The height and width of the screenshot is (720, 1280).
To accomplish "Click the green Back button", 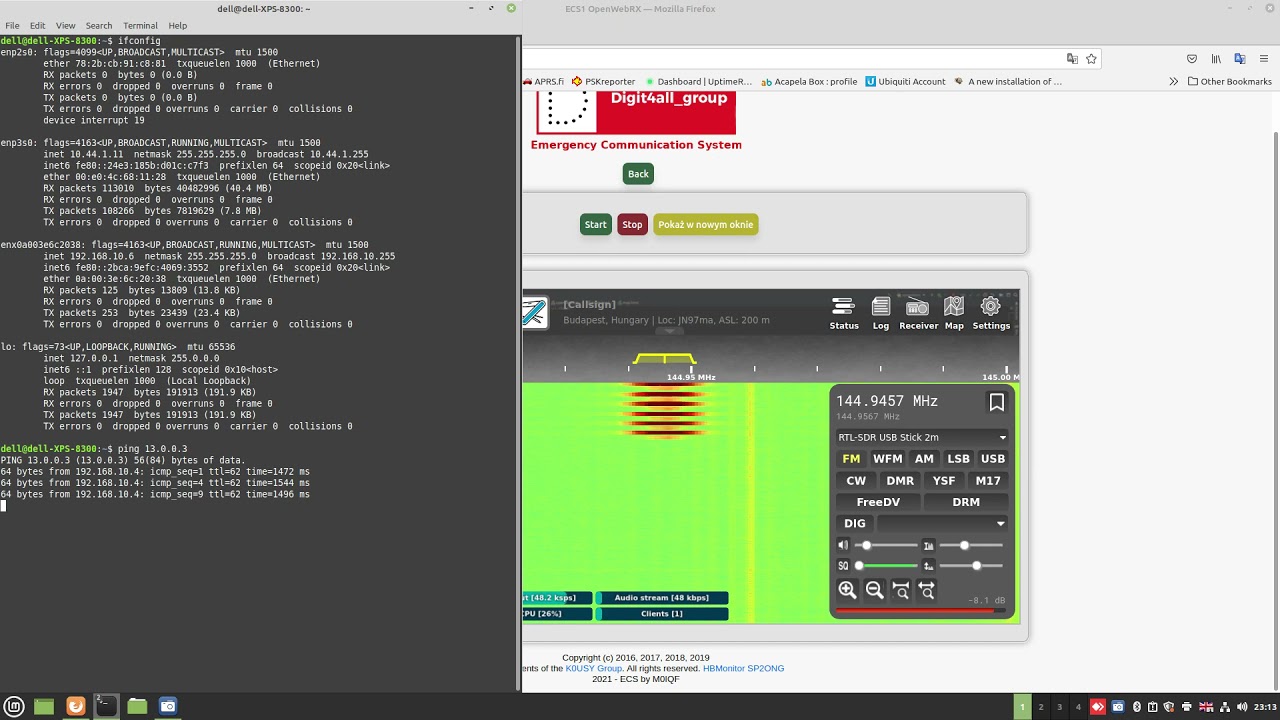I will pos(638,174).
